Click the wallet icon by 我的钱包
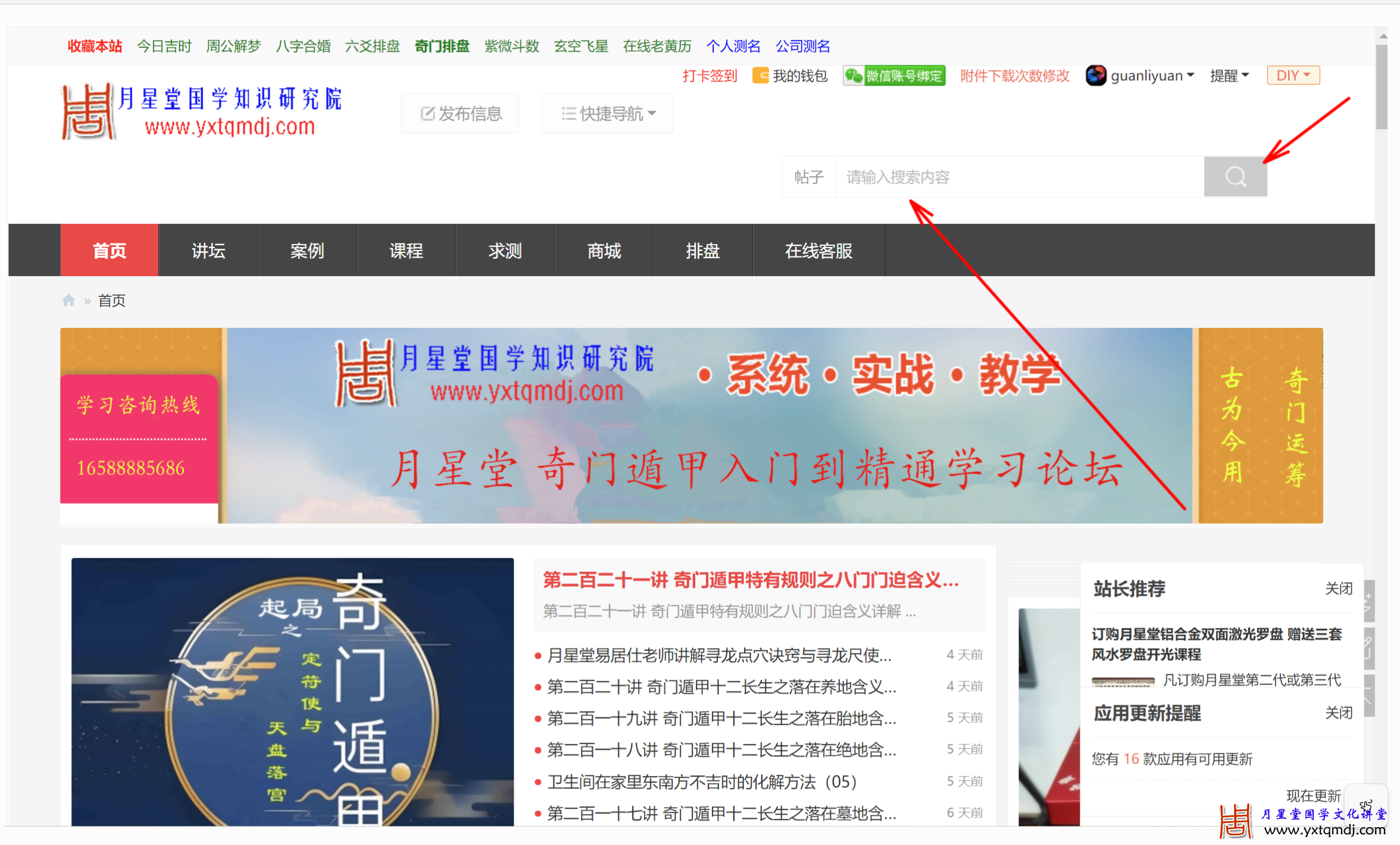 [x=760, y=76]
